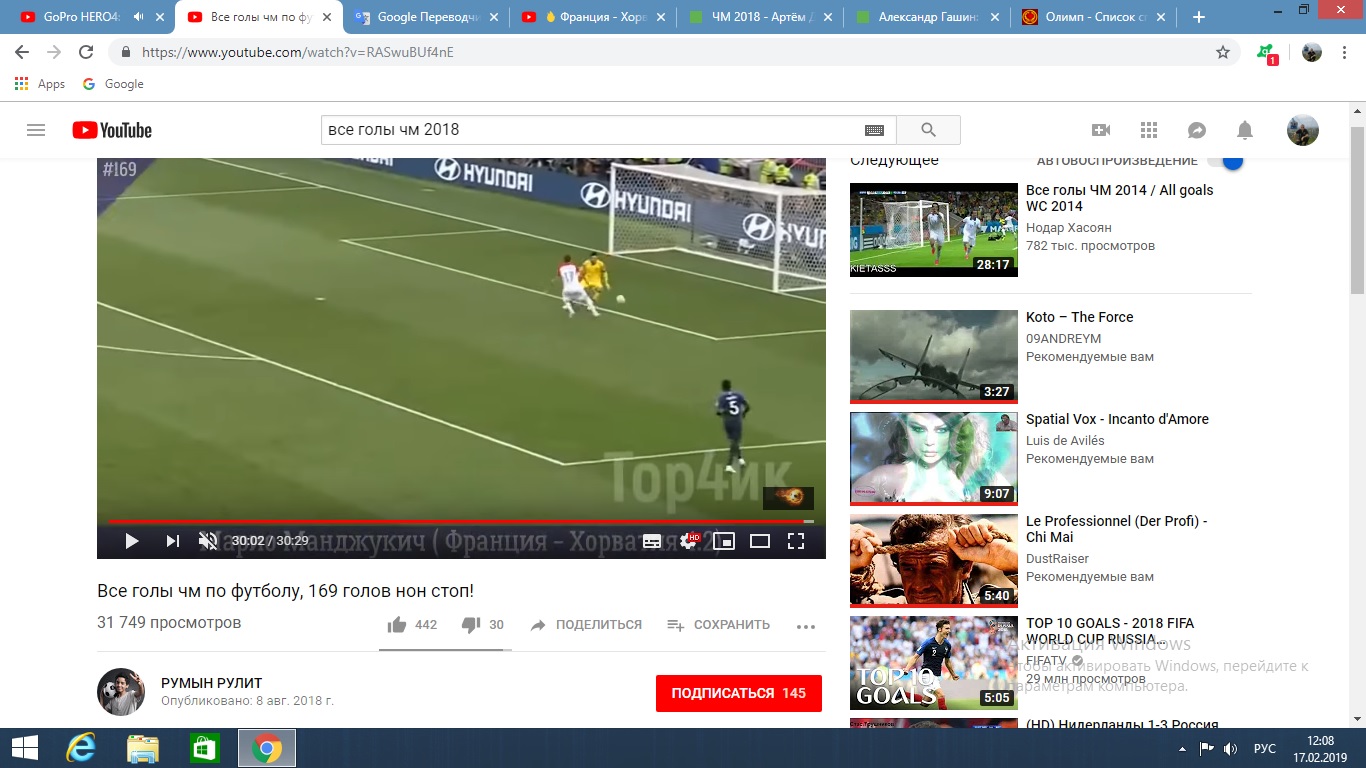Close the GoPro HERO4 tab
The height and width of the screenshot is (768, 1366).
pos(159,17)
